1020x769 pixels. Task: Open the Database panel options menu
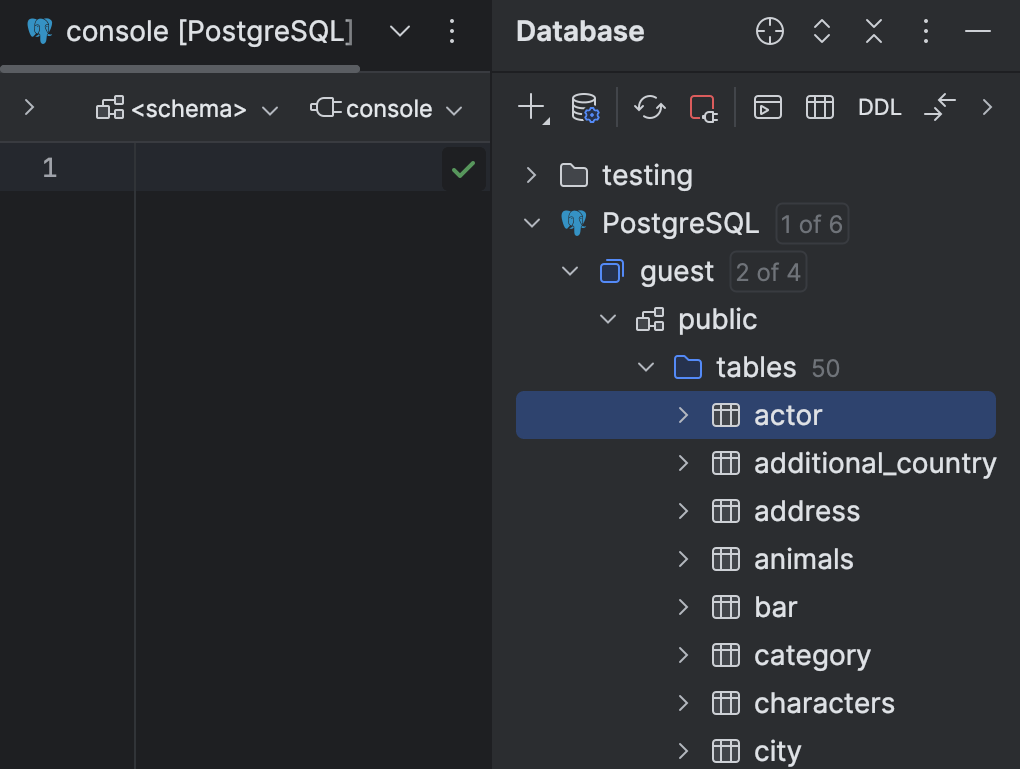pyautogui.click(x=925, y=31)
